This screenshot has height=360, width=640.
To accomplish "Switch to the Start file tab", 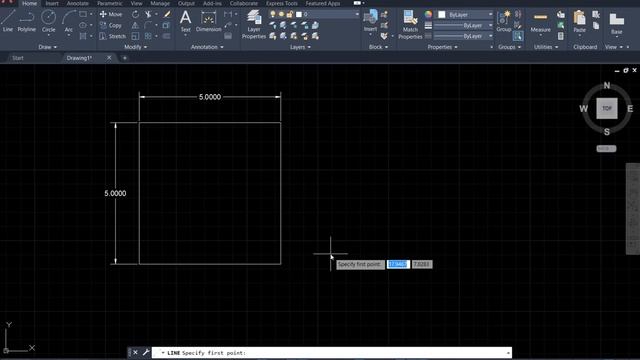I will pyautogui.click(x=18, y=58).
